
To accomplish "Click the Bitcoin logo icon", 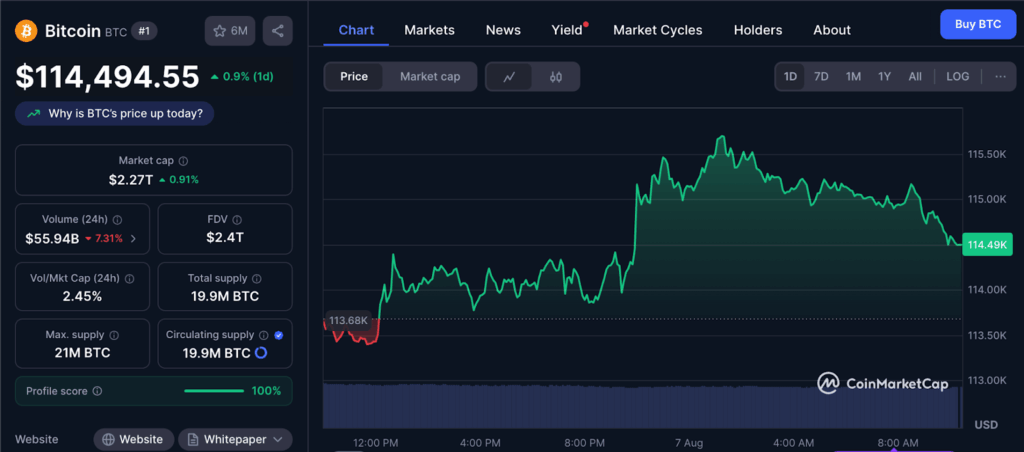I will pos(26,31).
